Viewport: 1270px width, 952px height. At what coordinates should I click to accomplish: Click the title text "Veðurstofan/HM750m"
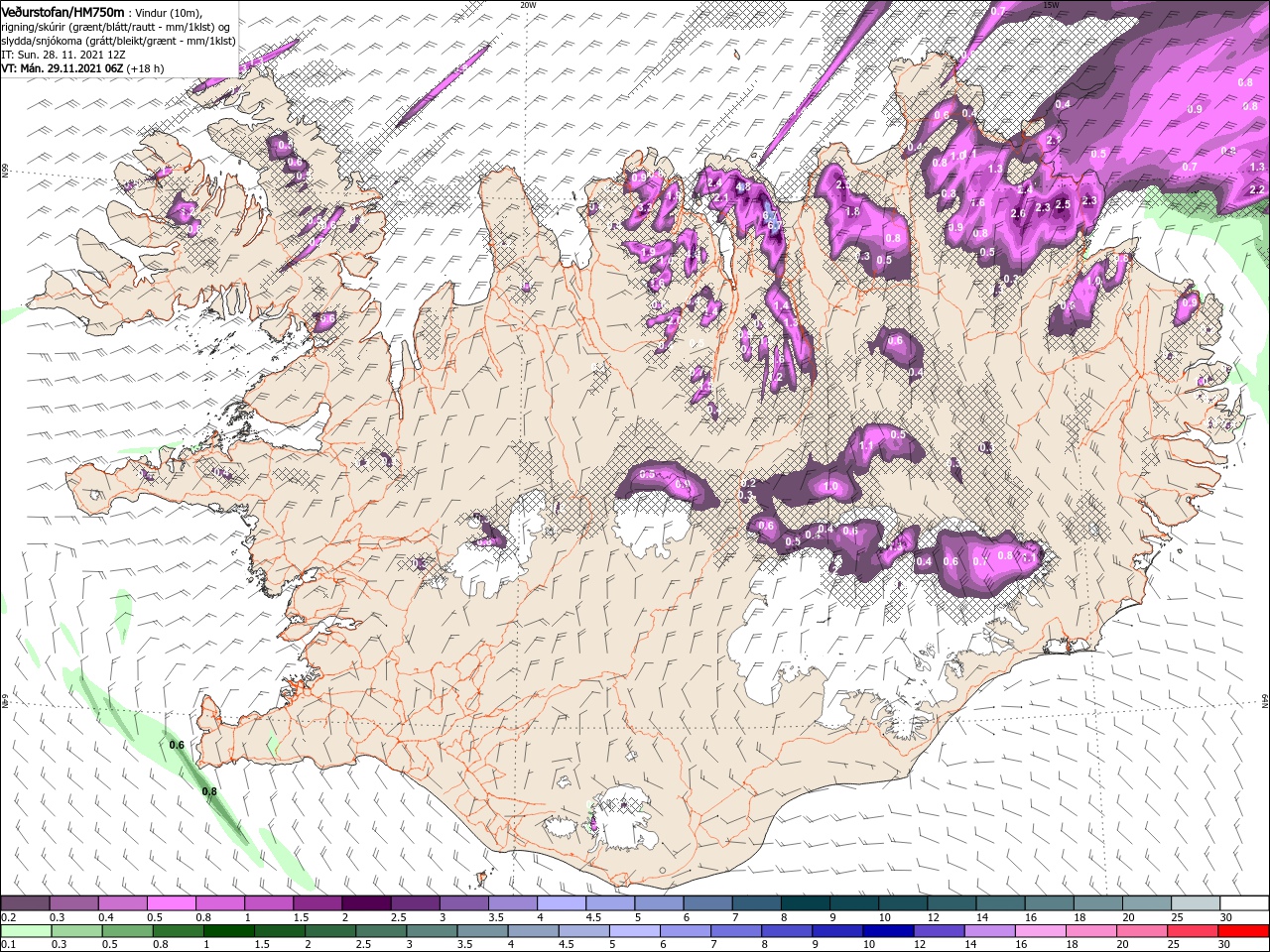(63, 12)
